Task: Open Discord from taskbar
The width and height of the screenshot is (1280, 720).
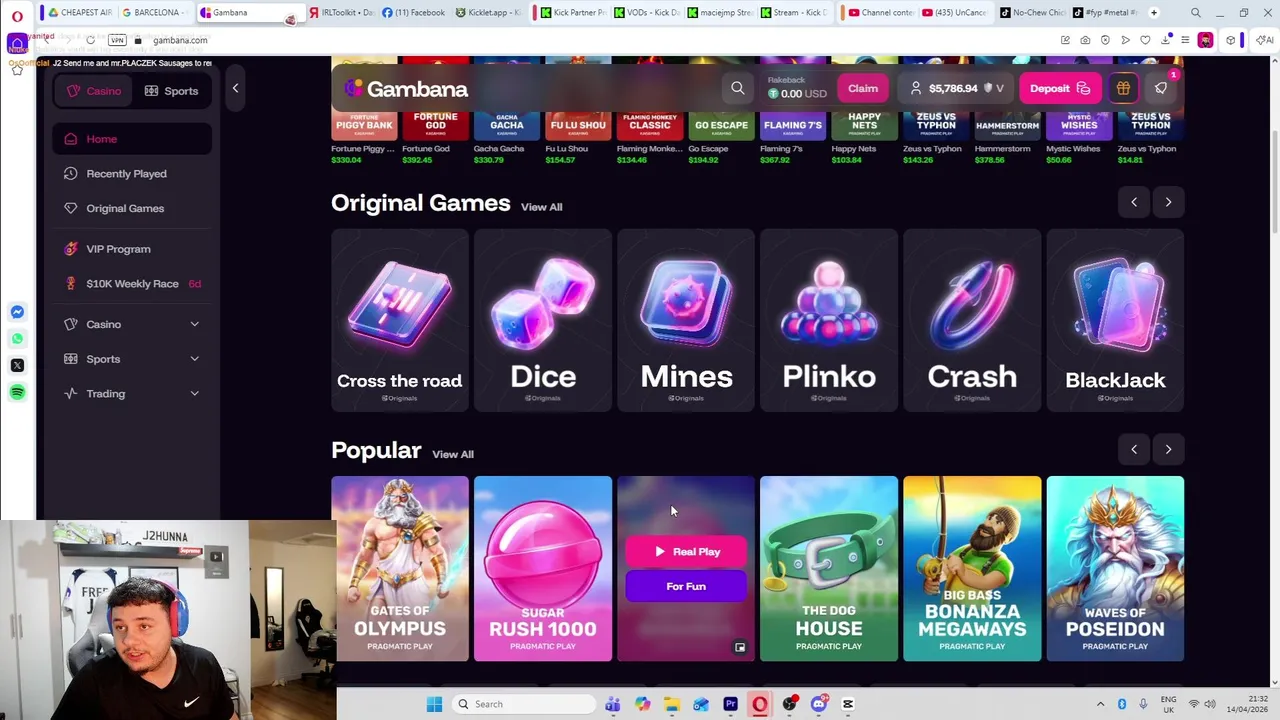Action: click(819, 704)
